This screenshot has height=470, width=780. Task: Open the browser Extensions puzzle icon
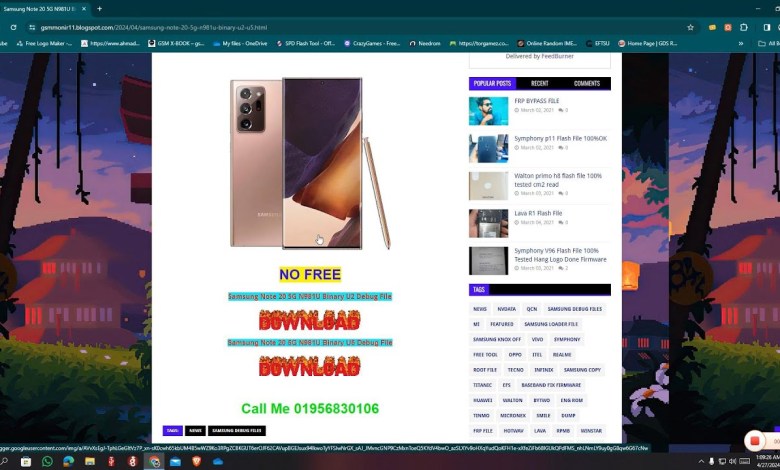(744, 27)
